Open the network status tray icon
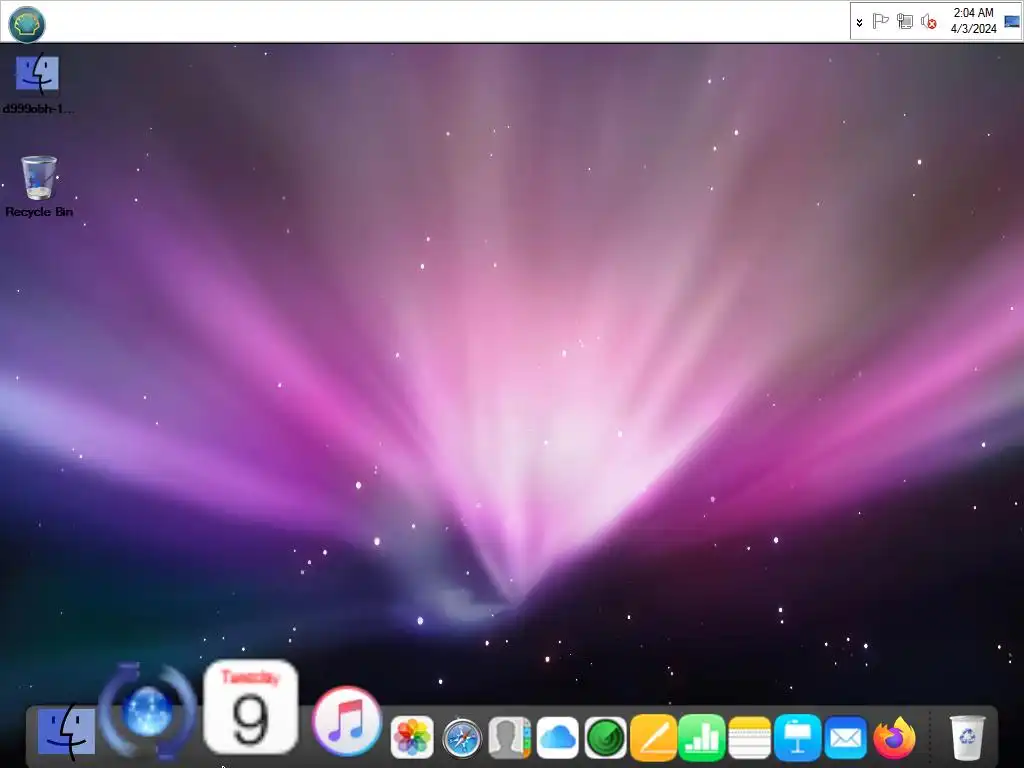1024x768 pixels. pos(904,22)
